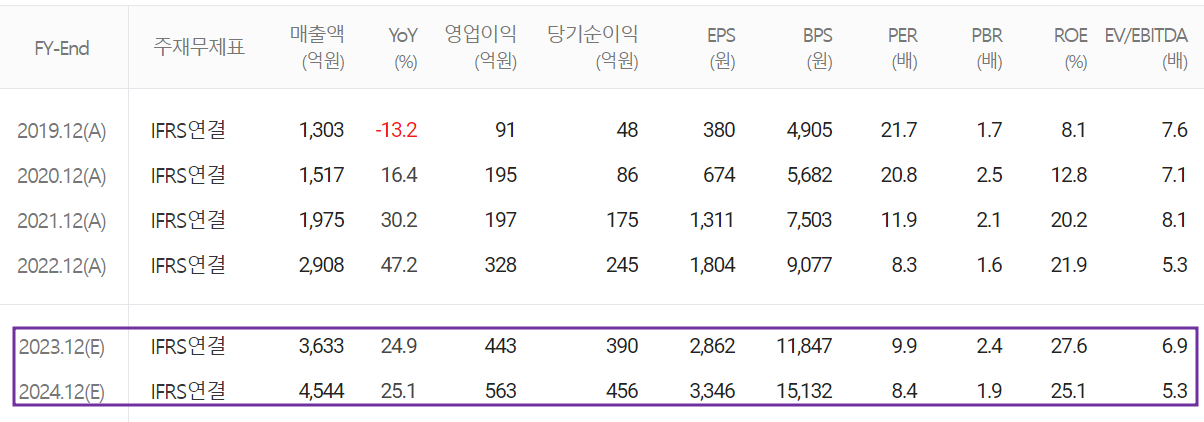The width and height of the screenshot is (1204, 422).
Task: Select the 4,905 BPS value
Action: [809, 130]
